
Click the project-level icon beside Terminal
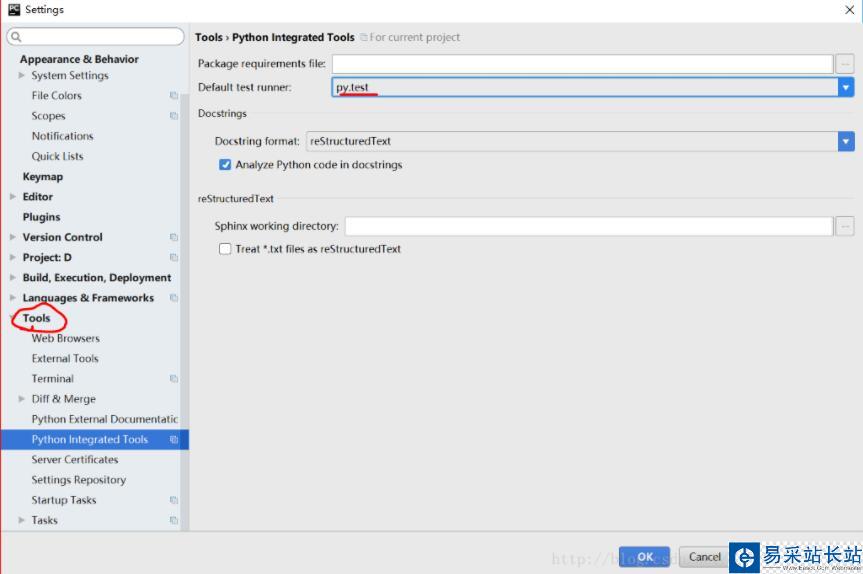point(174,379)
